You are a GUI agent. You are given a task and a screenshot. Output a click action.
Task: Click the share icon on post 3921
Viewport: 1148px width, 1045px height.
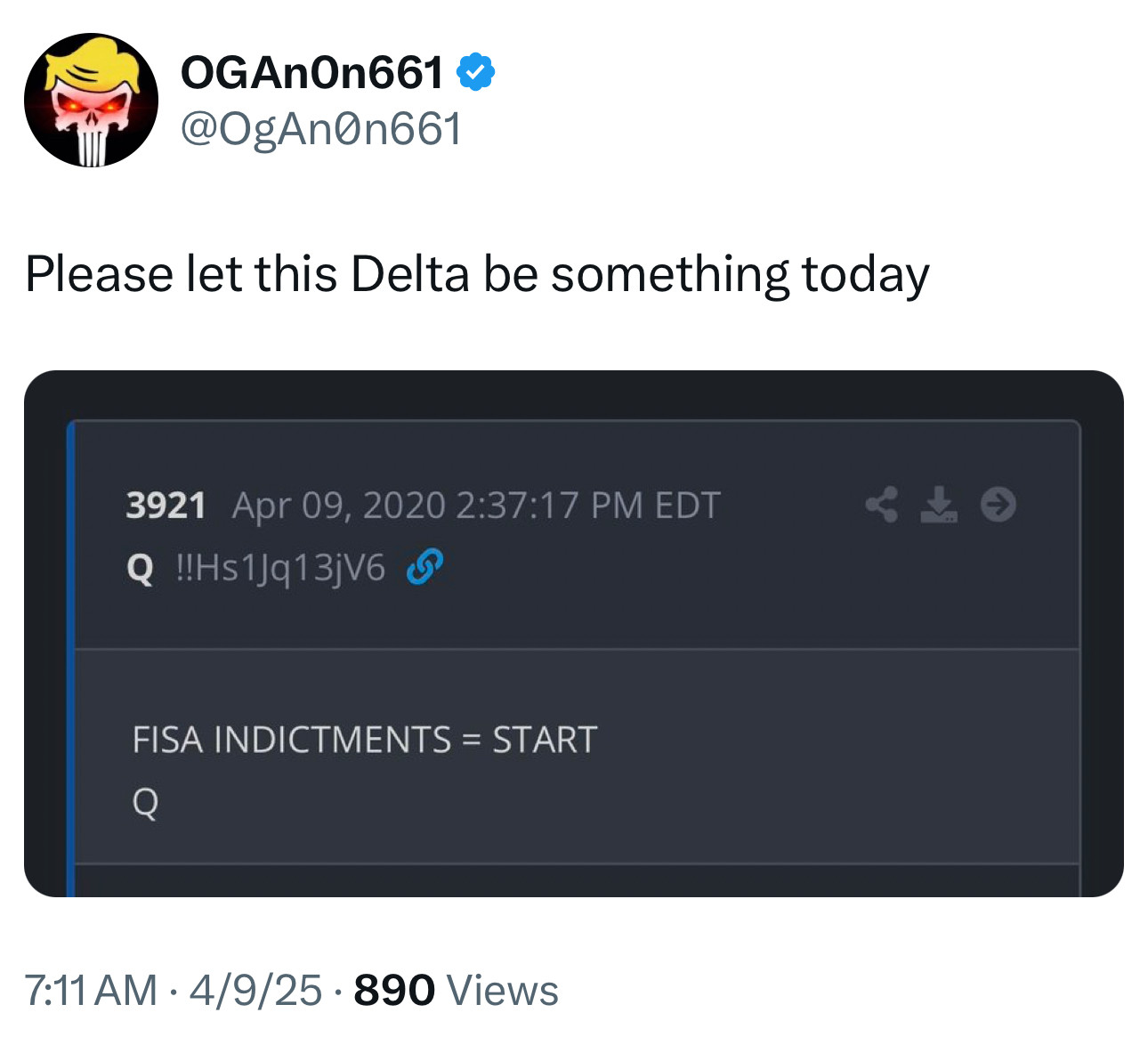(881, 505)
